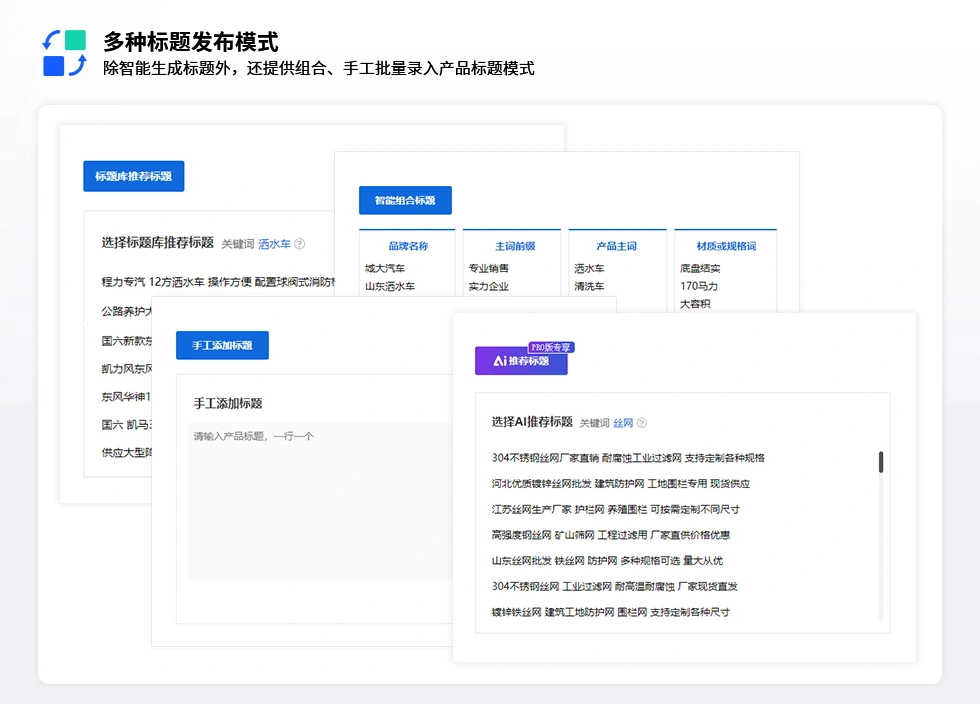The width and height of the screenshot is (980, 704).
Task: Click the 智能组合标题 blue button
Action: 405,200
